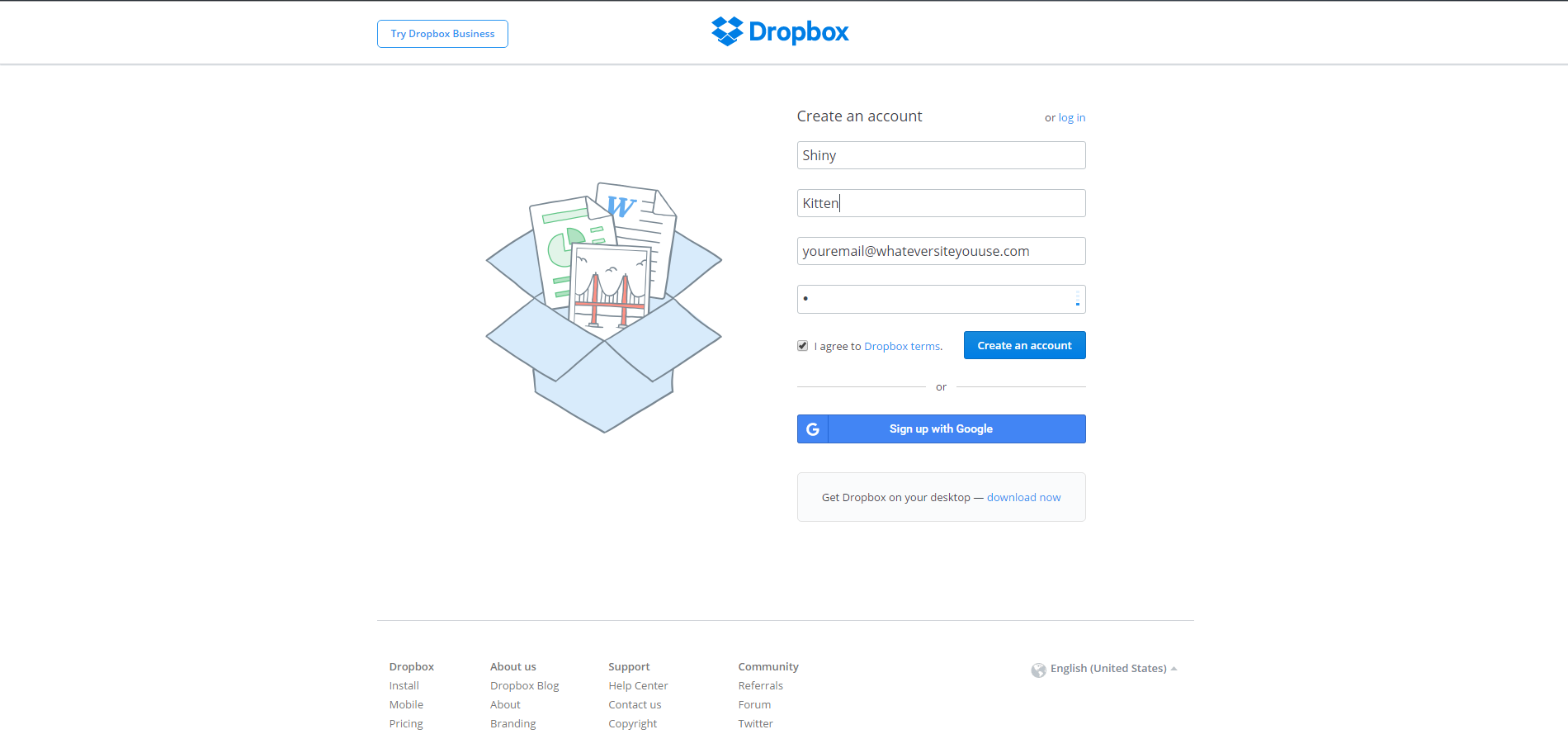The width and height of the screenshot is (1568, 734).
Task: Click the Try Dropbox Business button
Action: pos(442,34)
